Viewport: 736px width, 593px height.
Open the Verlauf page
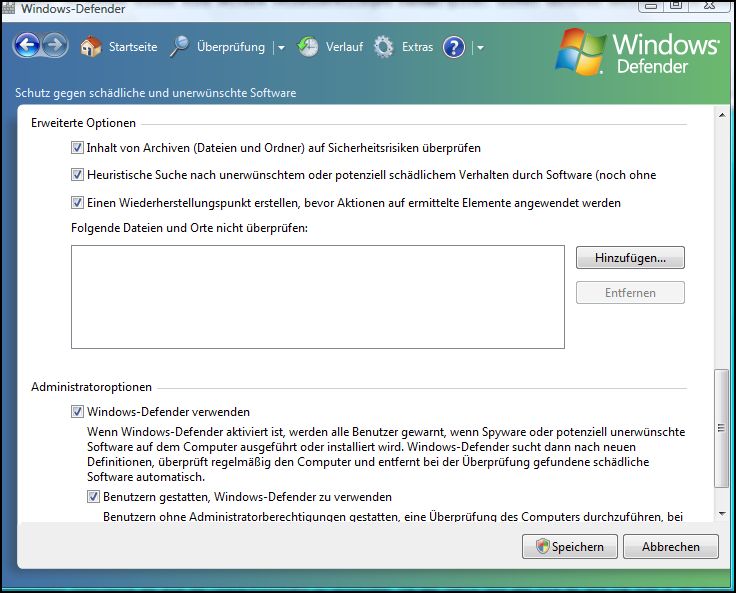[x=345, y=47]
